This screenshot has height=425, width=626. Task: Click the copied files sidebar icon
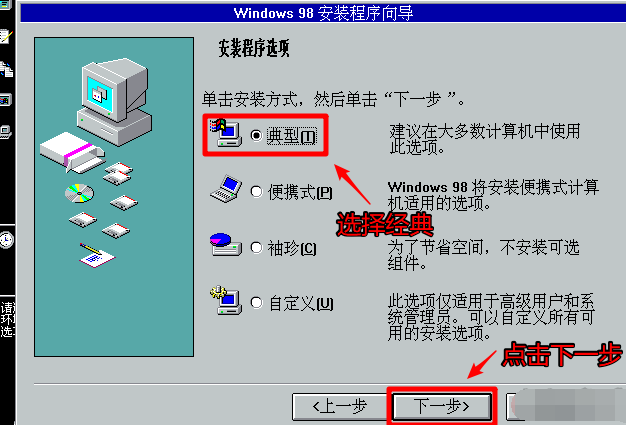(6, 69)
